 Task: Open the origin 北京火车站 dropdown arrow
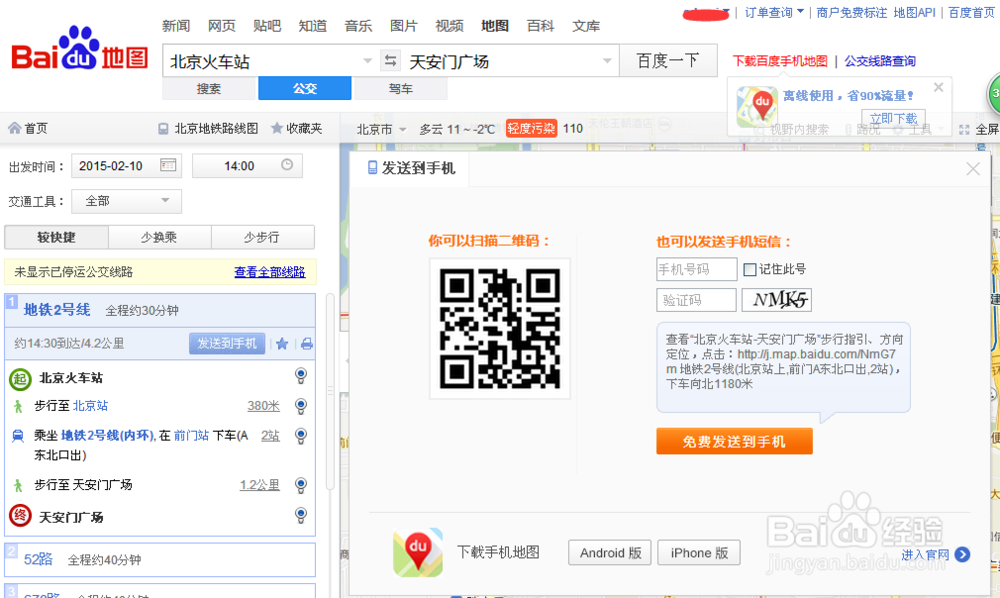click(367, 61)
